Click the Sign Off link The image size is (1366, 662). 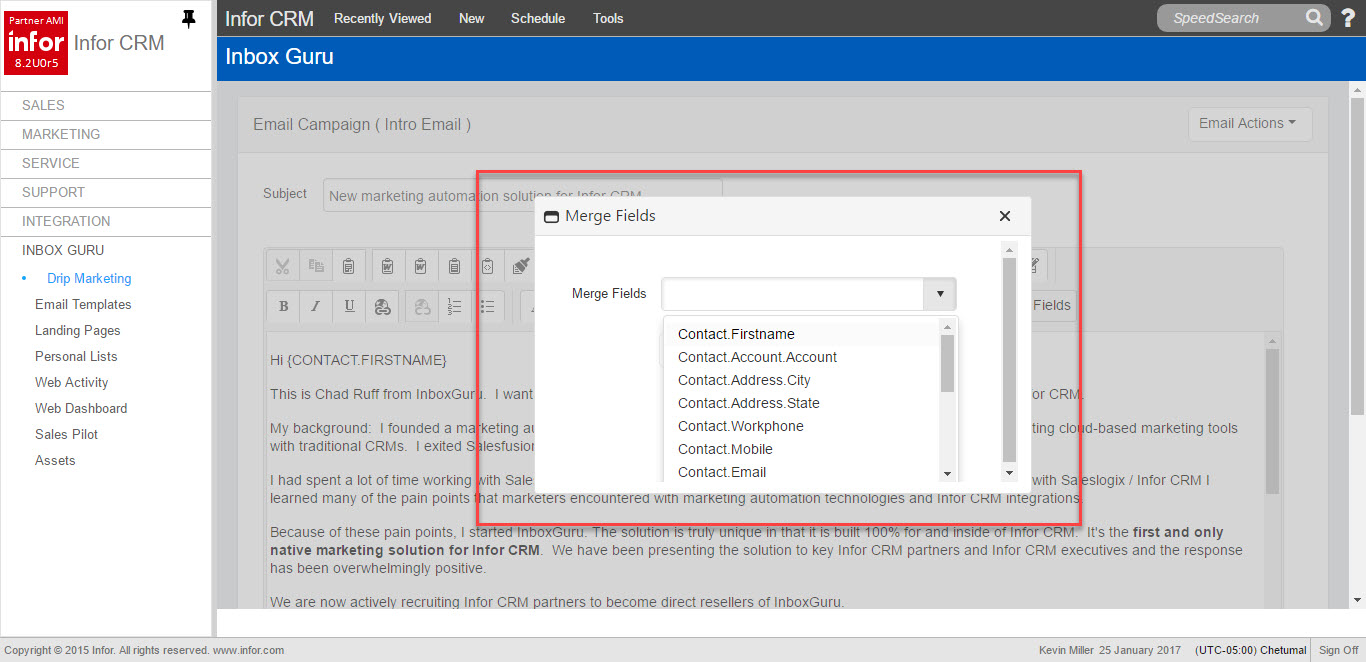1338,650
